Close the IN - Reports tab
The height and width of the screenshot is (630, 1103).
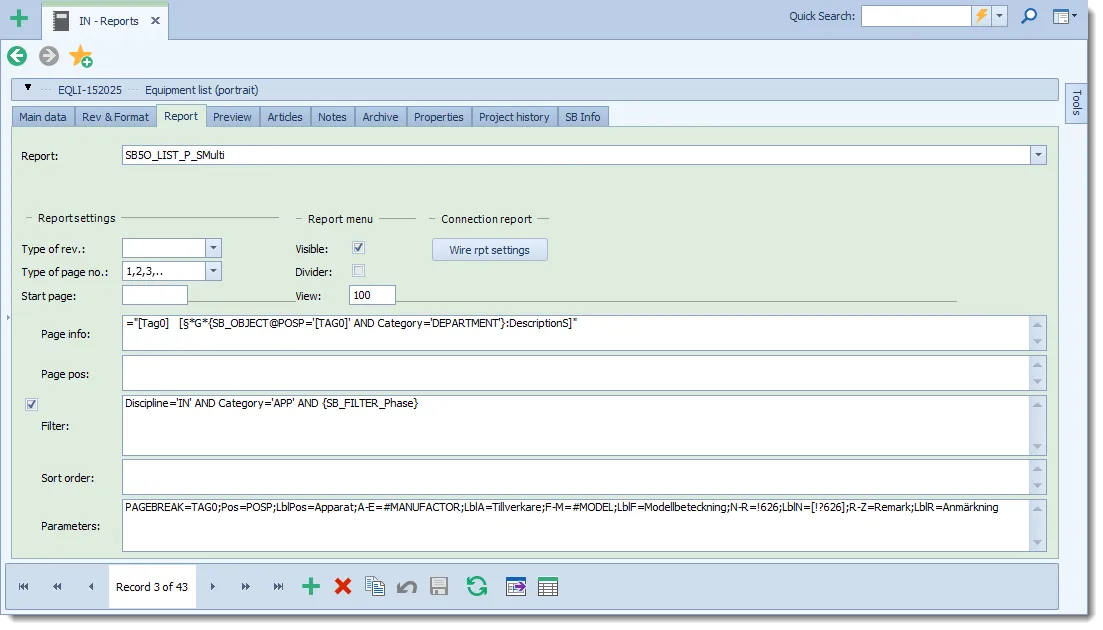click(155, 20)
